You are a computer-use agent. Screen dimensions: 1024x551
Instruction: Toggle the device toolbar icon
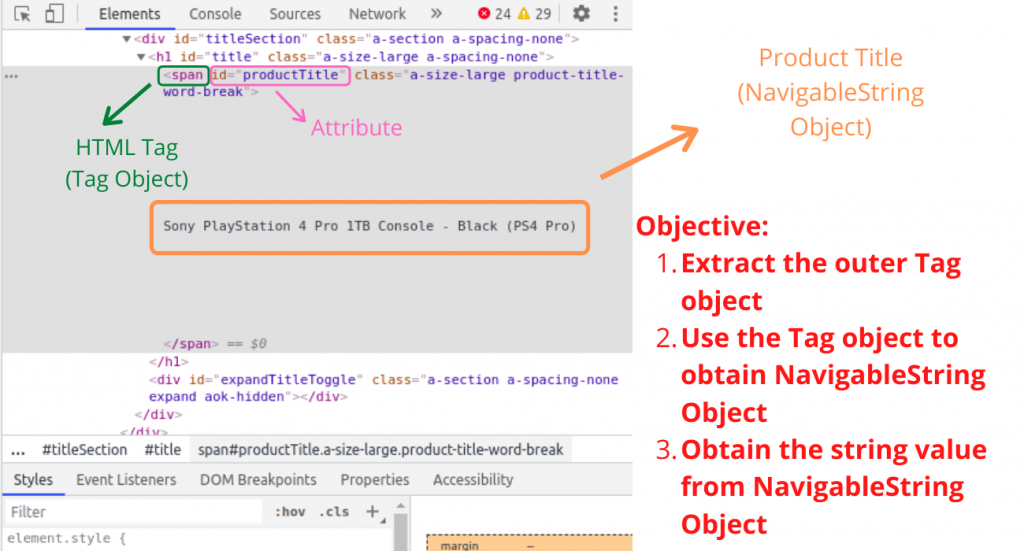point(54,14)
